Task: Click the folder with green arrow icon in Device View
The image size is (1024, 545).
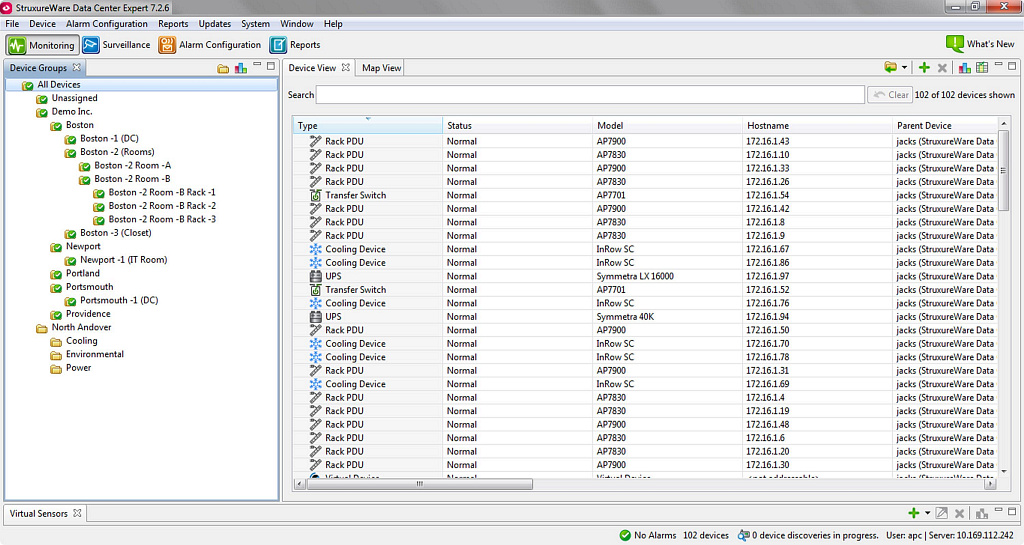Action: [890, 67]
